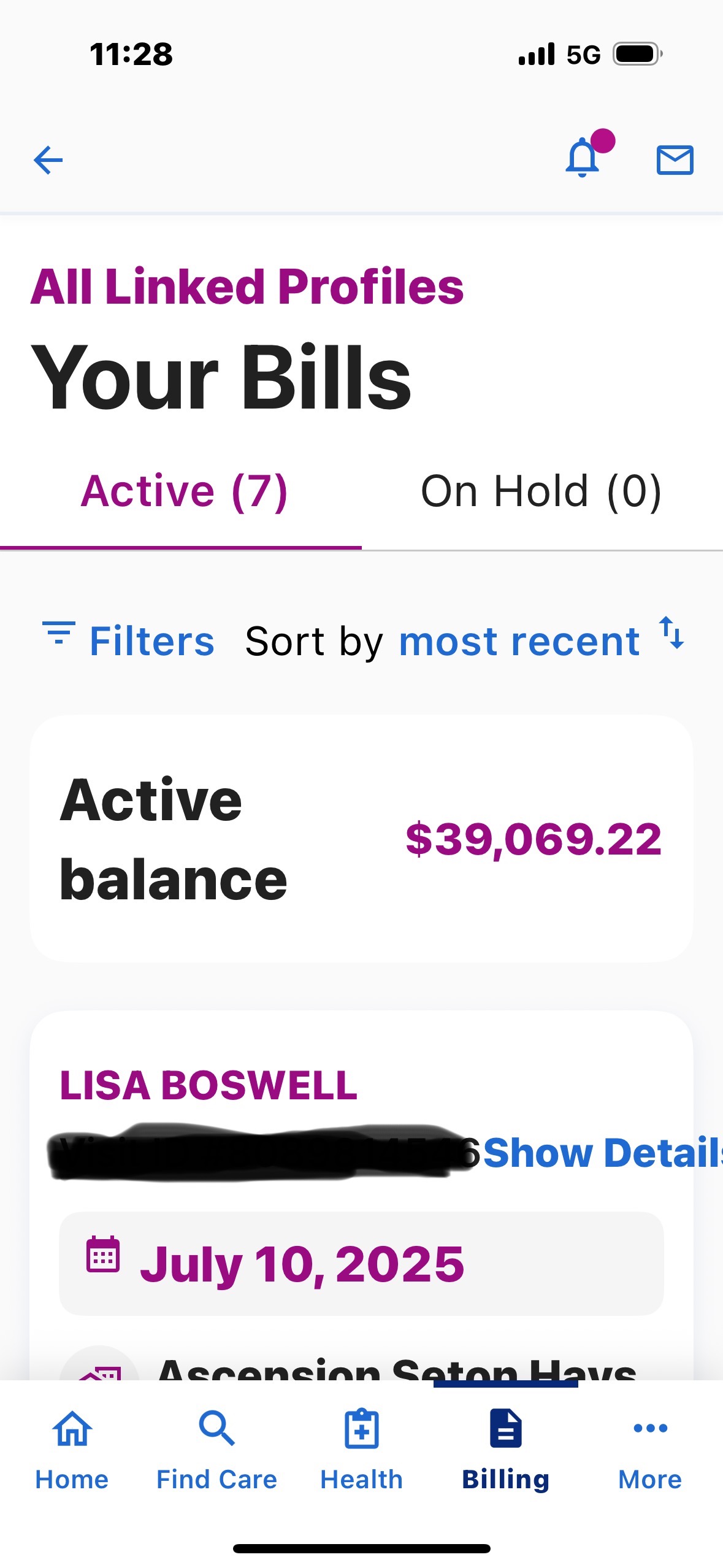Select the Billing document icon
This screenshot has height=1568, width=723.
pos(506,1428)
